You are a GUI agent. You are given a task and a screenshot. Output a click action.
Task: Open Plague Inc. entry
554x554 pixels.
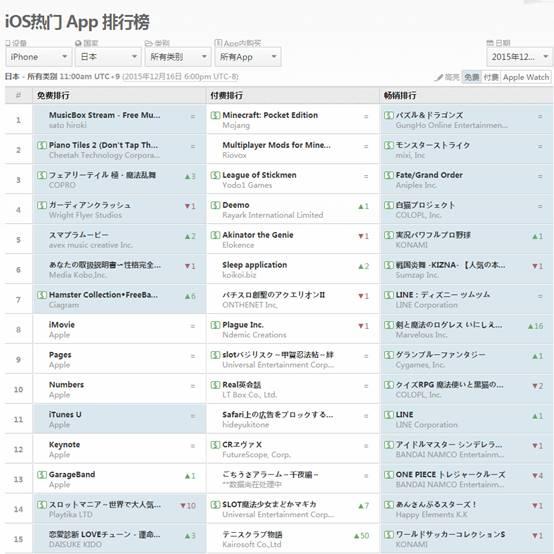coord(243,325)
